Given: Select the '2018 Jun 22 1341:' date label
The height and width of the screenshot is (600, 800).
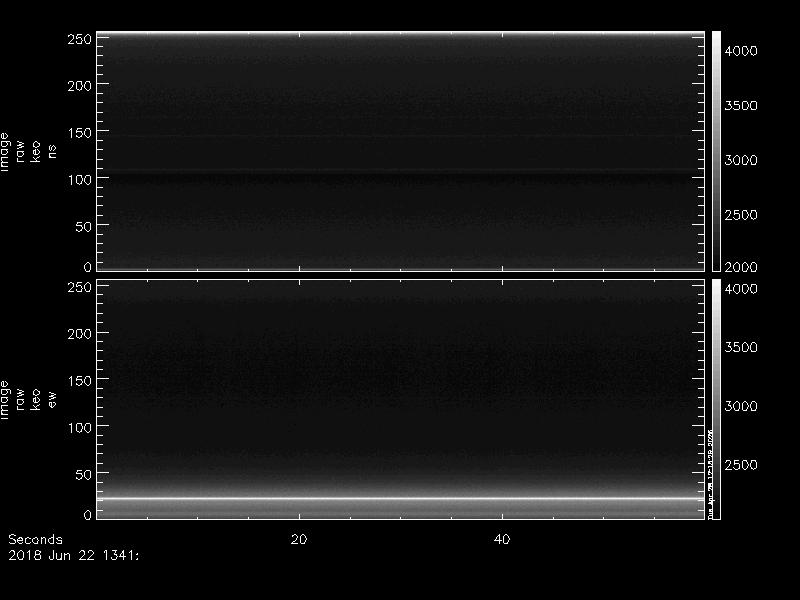Looking at the screenshot, I should pyautogui.click(x=73, y=555).
